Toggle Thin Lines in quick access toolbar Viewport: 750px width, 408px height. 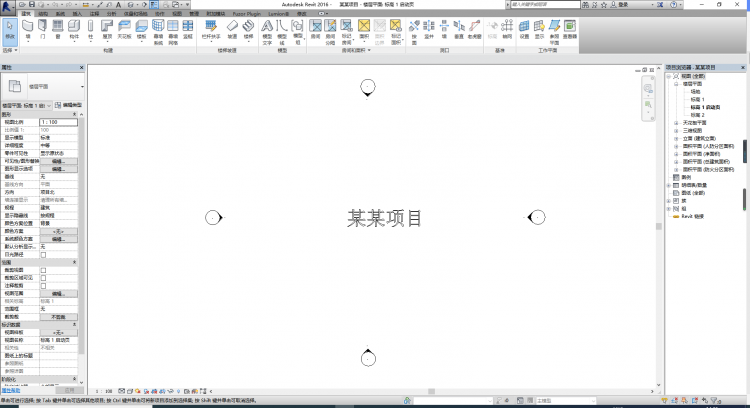(154, 4)
